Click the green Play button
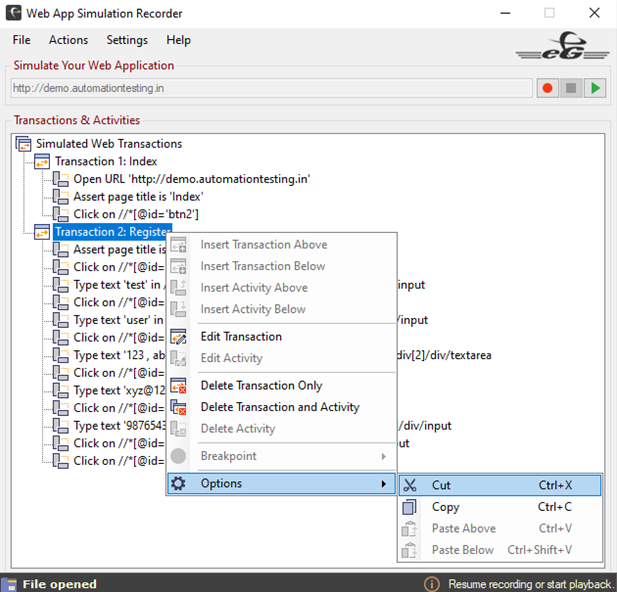Image resolution: width=617 pixels, height=592 pixels. click(x=595, y=88)
